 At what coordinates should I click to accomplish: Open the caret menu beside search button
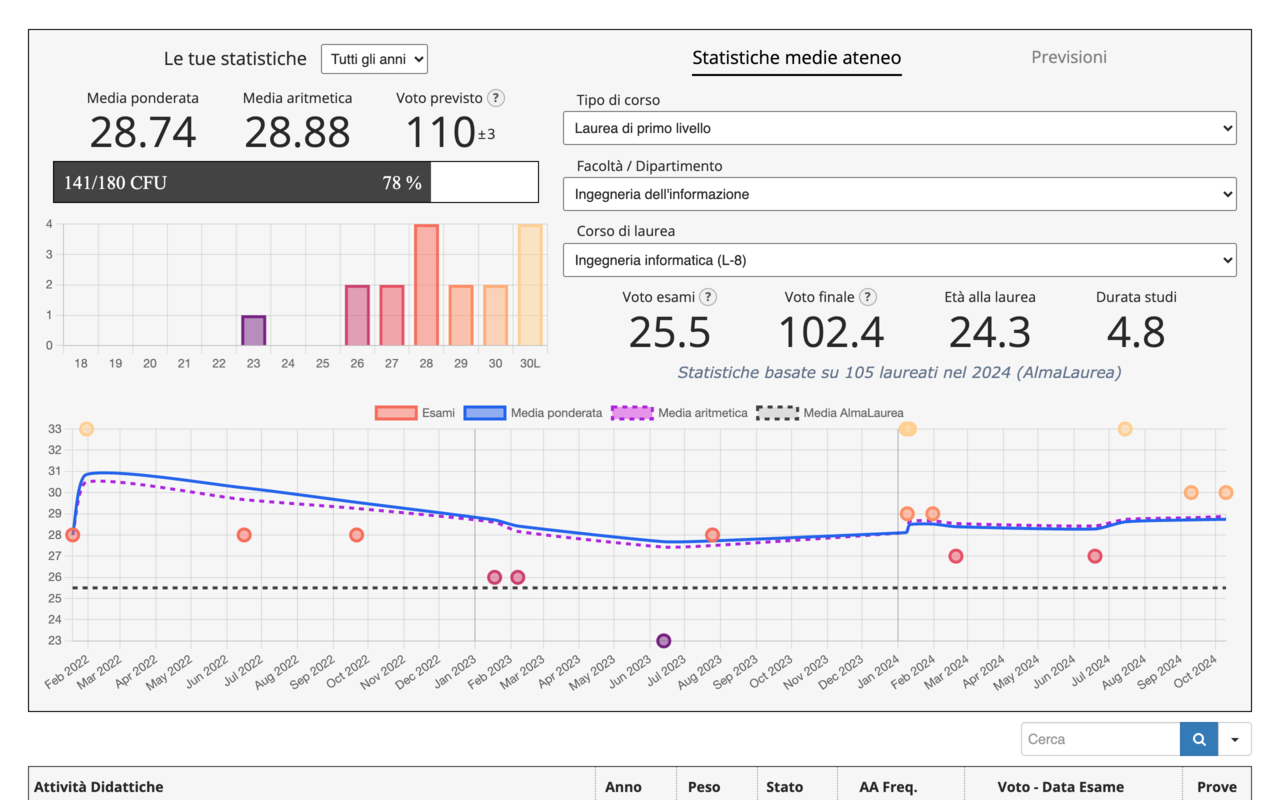(x=1235, y=739)
